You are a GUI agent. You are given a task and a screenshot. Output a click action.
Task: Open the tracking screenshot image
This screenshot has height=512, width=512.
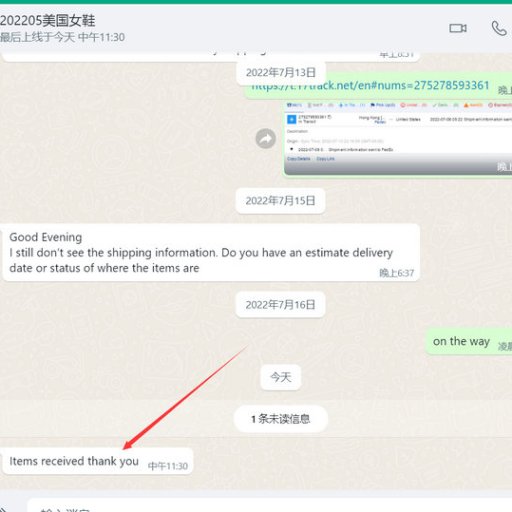pyautogui.click(x=398, y=138)
